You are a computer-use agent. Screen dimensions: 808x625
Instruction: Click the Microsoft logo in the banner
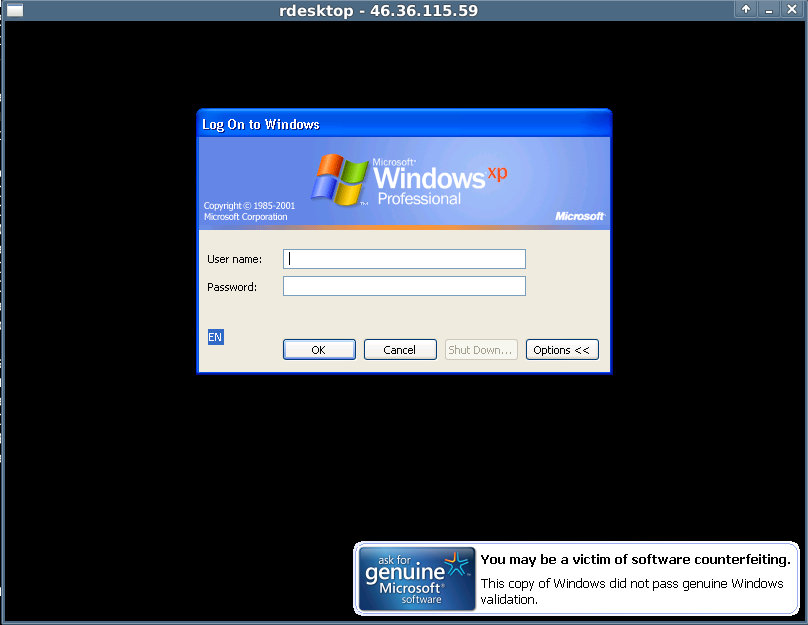pyautogui.click(x=579, y=216)
